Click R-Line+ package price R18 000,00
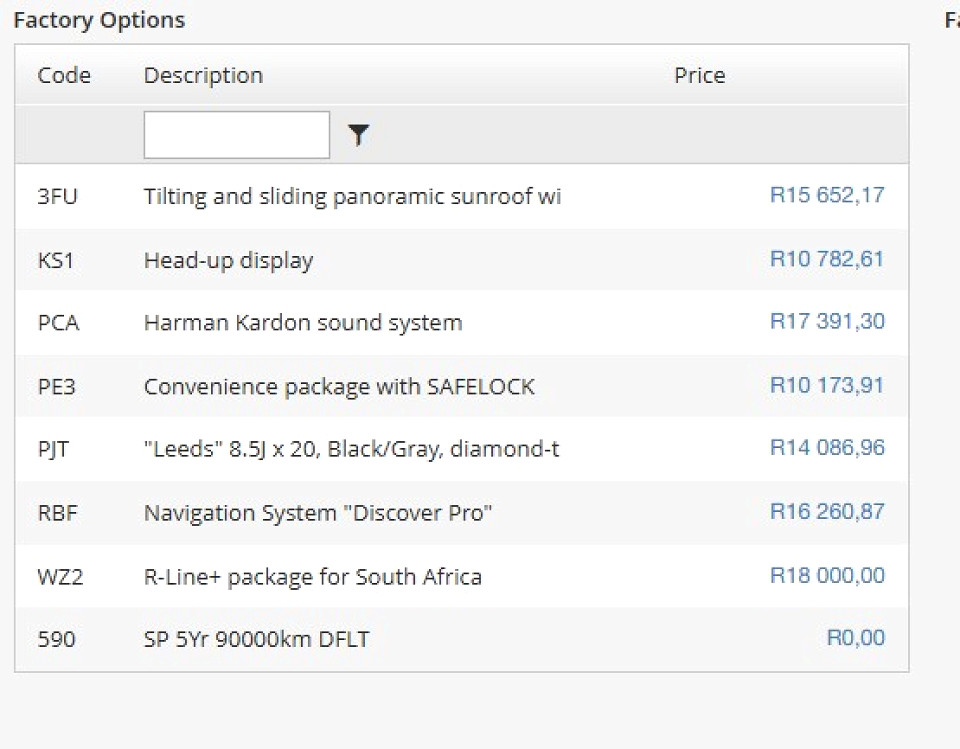This screenshot has height=749, width=960. click(x=826, y=576)
